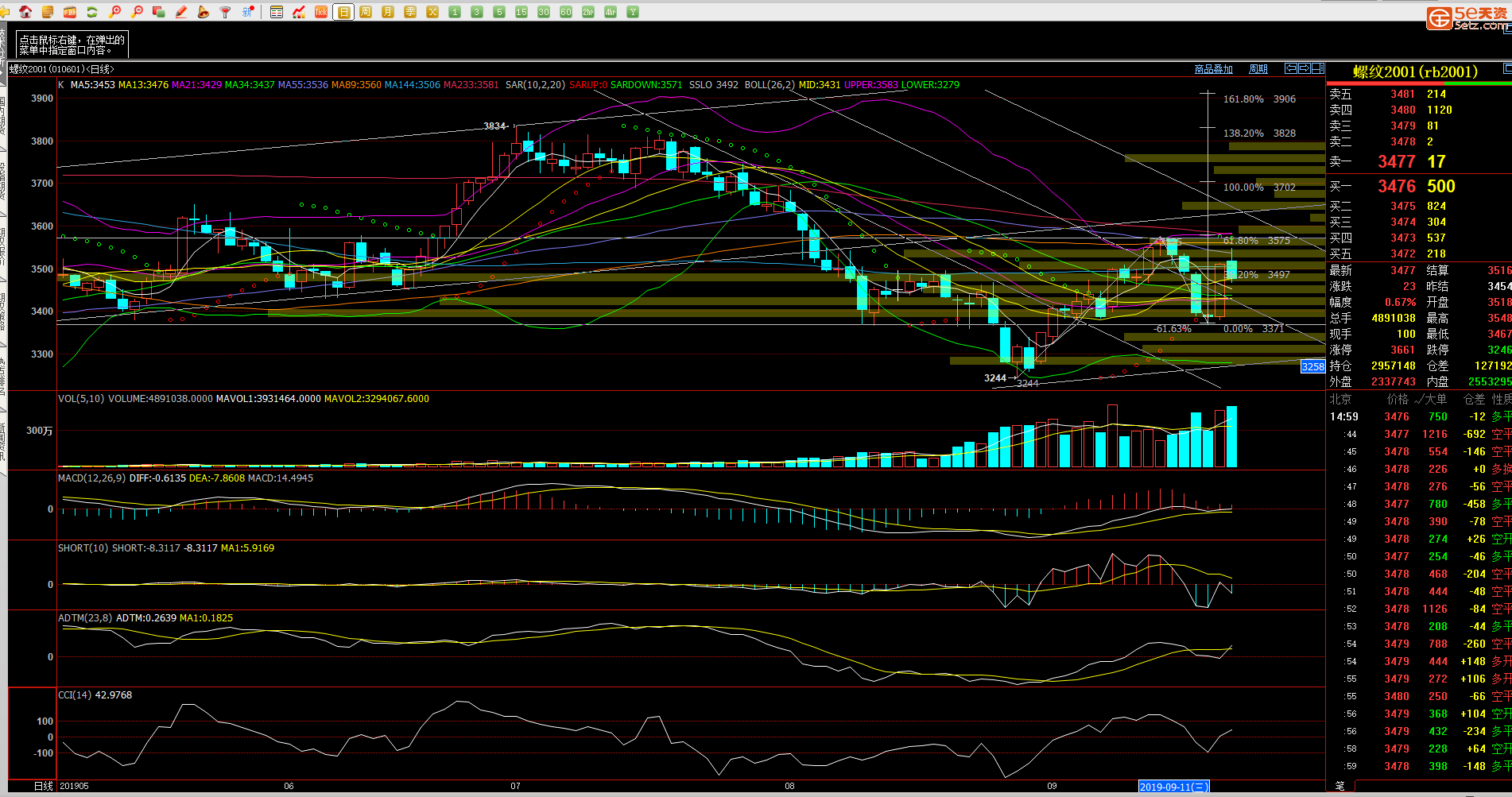1512x797 pixels.
Task: Switch to the 2hr chart button
Action: (588, 12)
